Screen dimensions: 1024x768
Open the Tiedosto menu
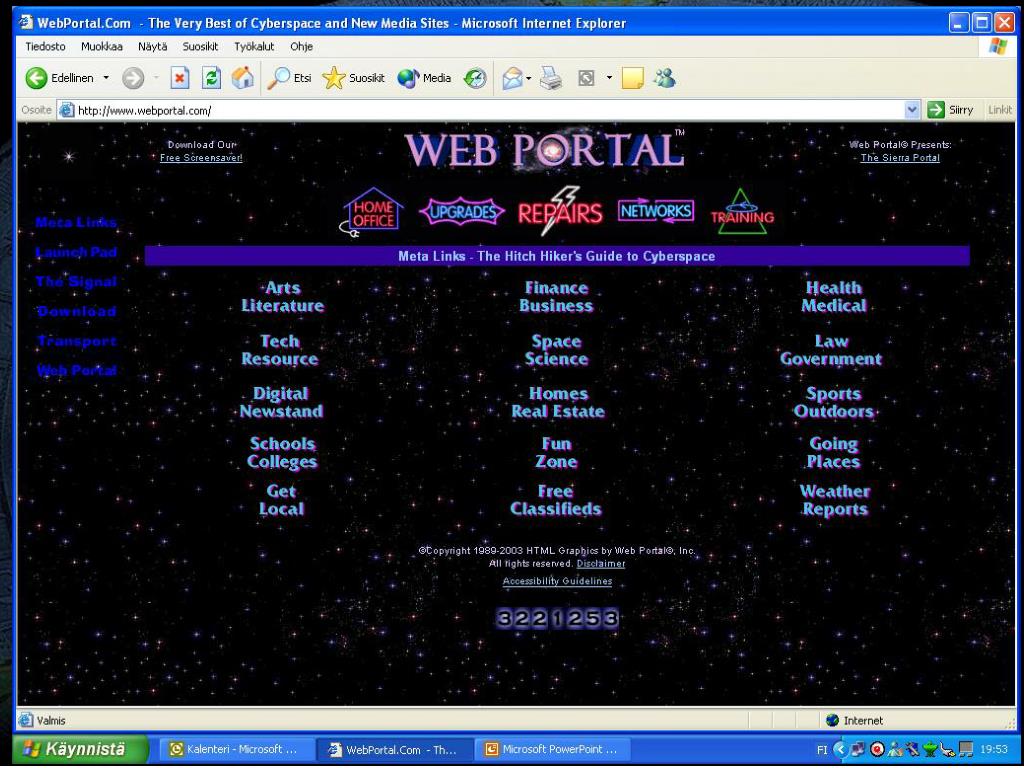point(46,46)
